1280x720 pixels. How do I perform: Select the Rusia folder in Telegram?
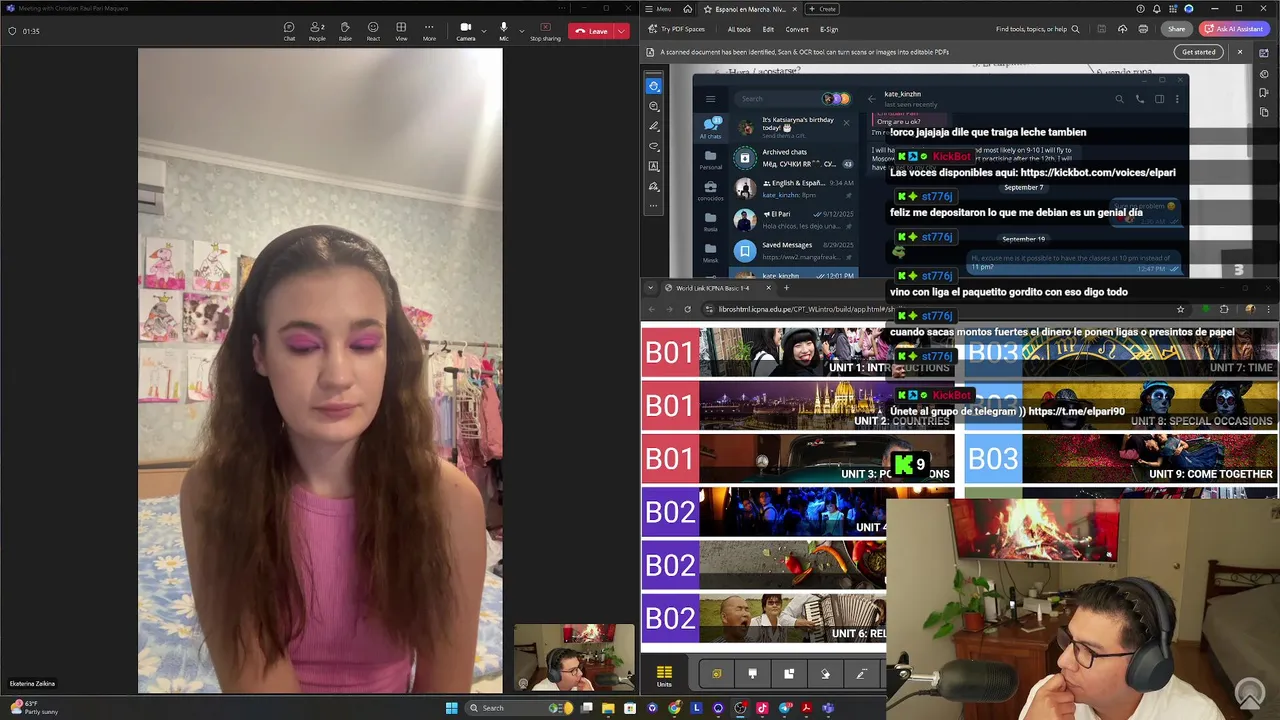click(711, 220)
